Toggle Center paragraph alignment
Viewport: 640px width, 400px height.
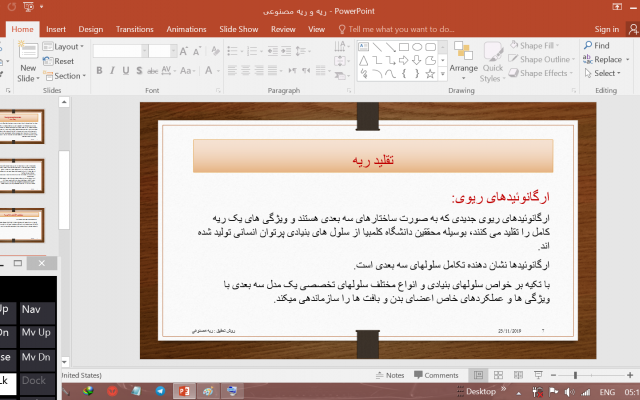pos(246,71)
